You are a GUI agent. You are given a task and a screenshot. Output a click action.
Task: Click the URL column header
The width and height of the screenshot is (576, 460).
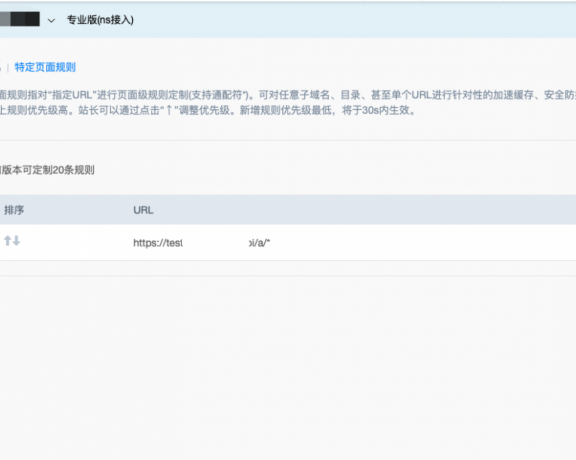(x=143, y=210)
